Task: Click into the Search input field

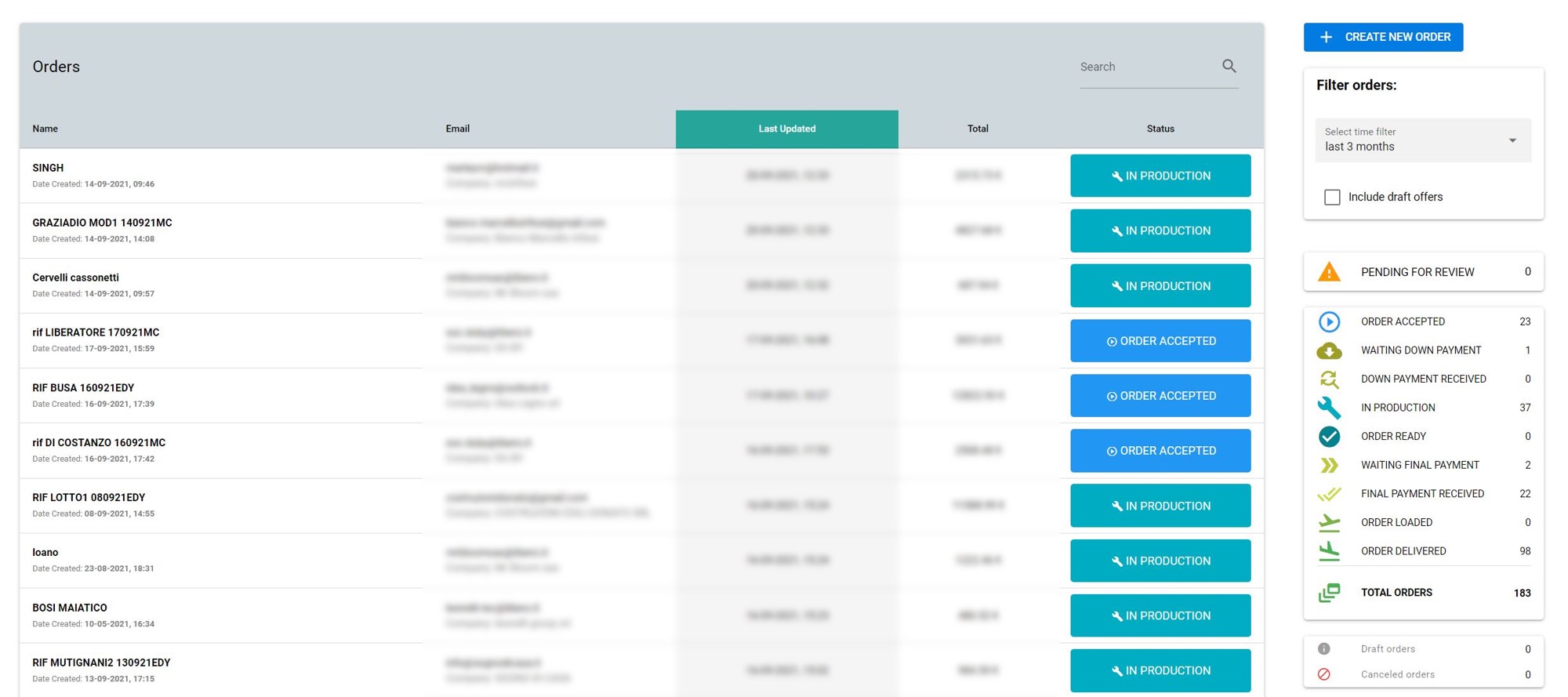Action: coord(1145,67)
